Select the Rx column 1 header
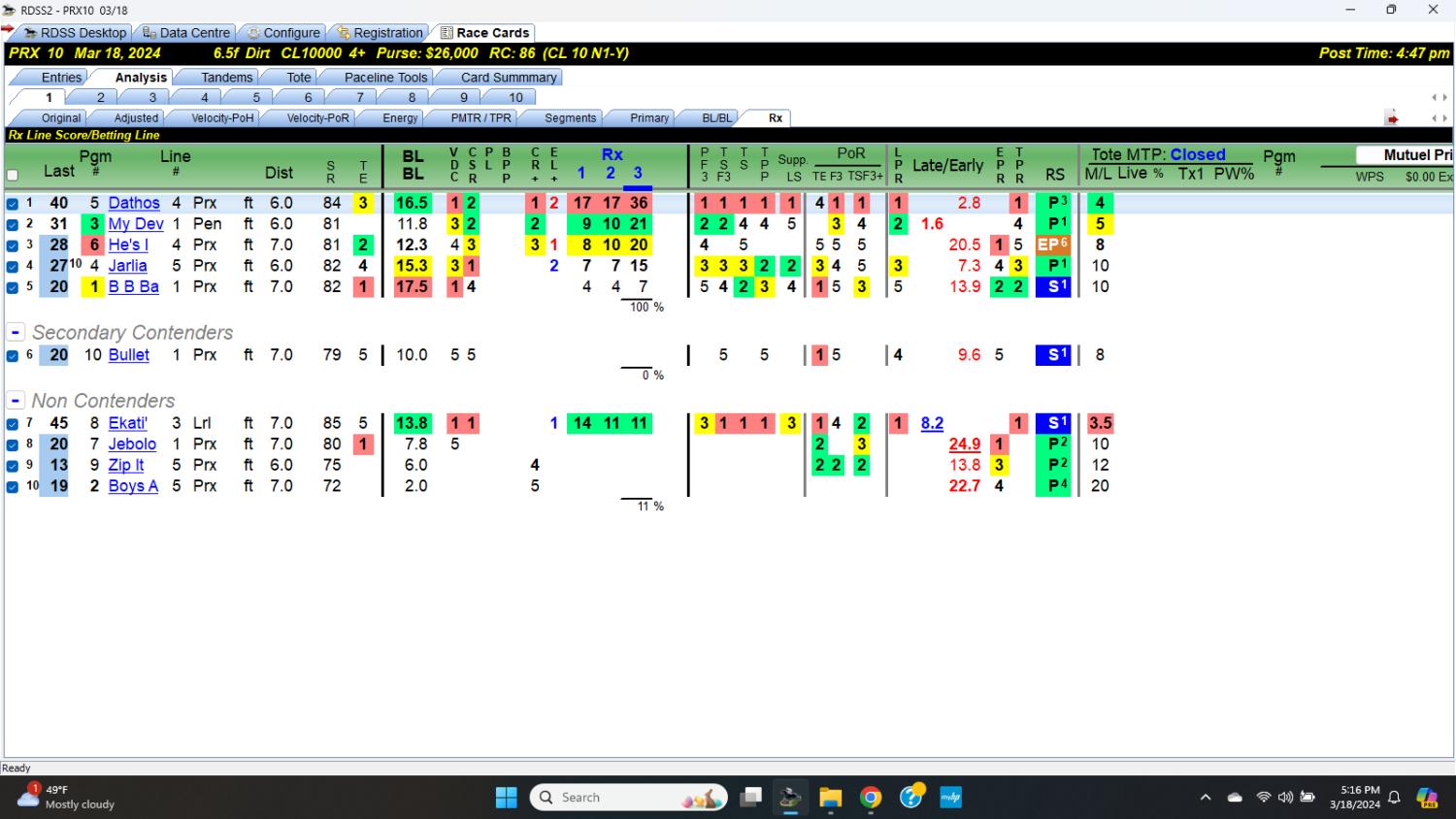 [581, 173]
